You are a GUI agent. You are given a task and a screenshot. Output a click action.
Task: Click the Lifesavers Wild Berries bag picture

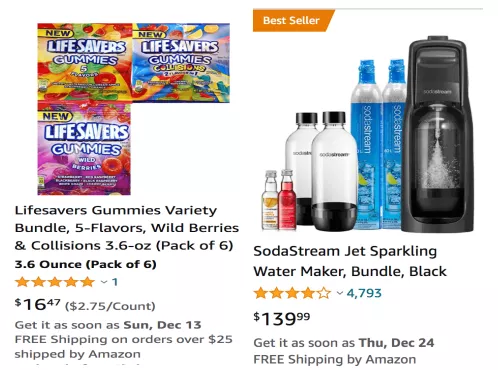click(x=84, y=148)
